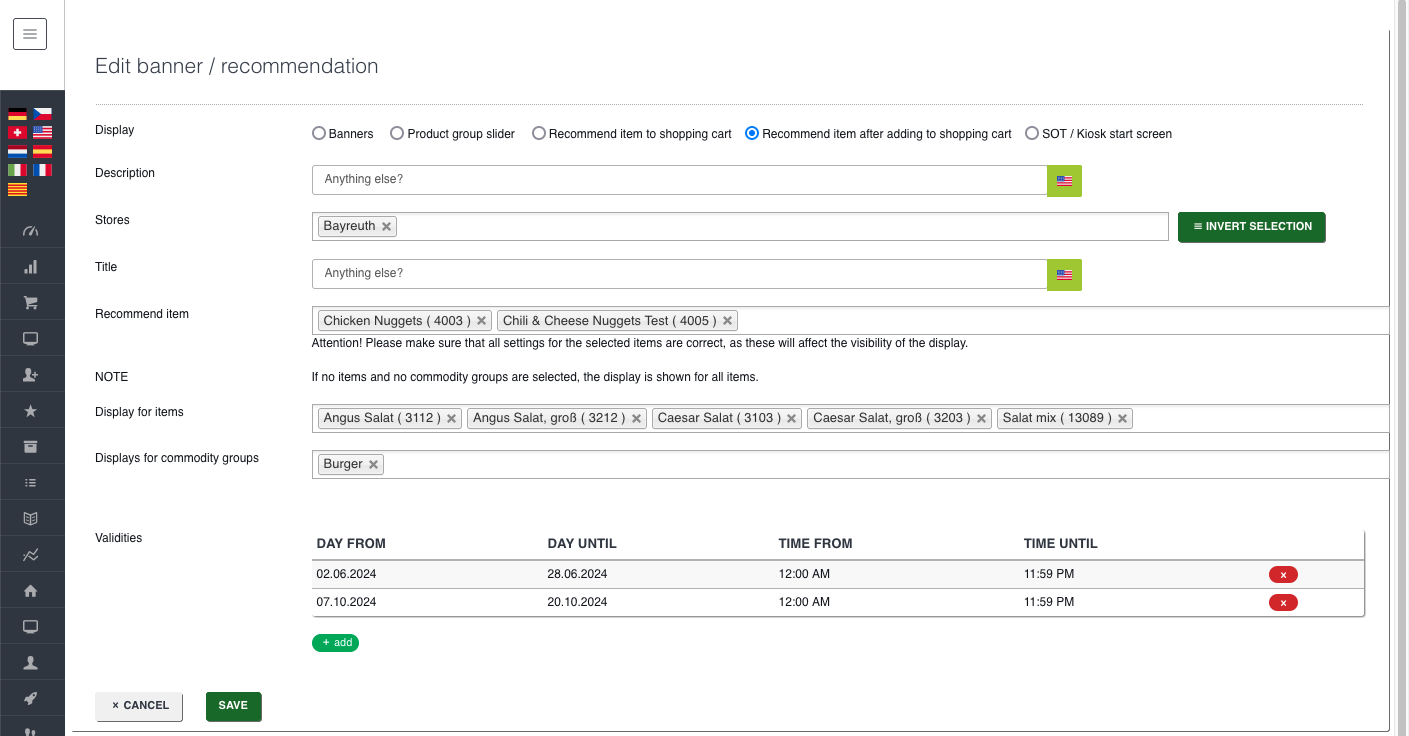Image resolution: width=1409 pixels, height=736 pixels.
Task: Open the Stores multi-select field
Action: pyautogui.click(x=740, y=226)
